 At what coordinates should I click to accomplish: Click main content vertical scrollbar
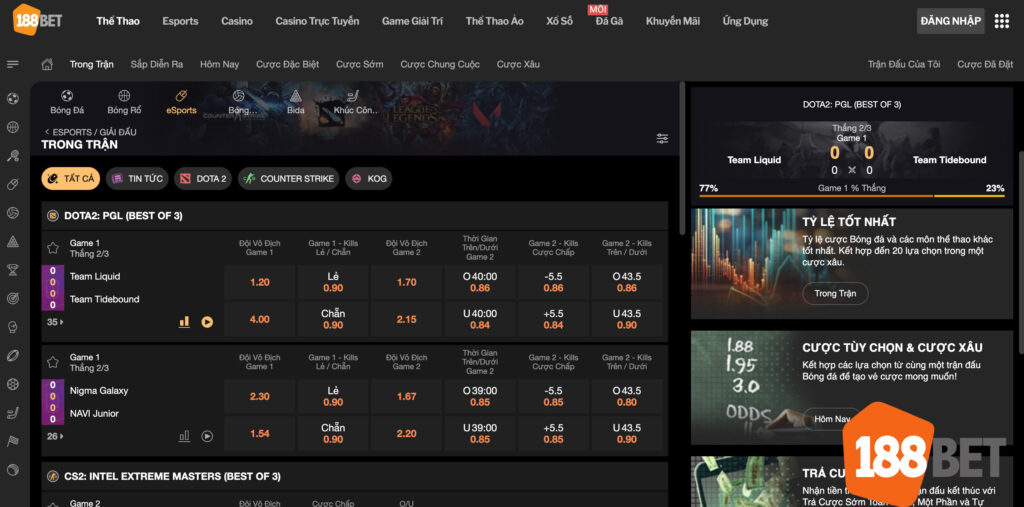pyautogui.click(x=682, y=157)
